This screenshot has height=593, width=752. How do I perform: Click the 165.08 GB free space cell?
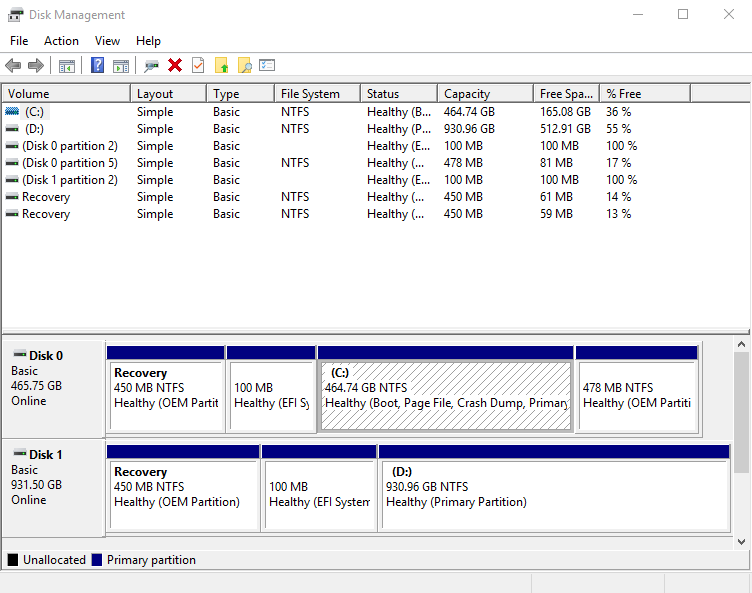click(x=565, y=112)
